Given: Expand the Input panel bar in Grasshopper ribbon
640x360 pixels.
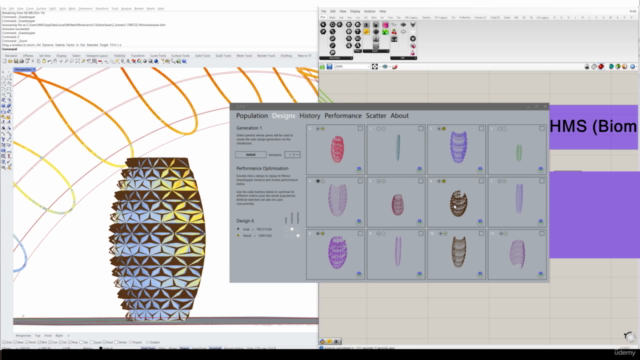Looking at the screenshot, I should [376, 51].
